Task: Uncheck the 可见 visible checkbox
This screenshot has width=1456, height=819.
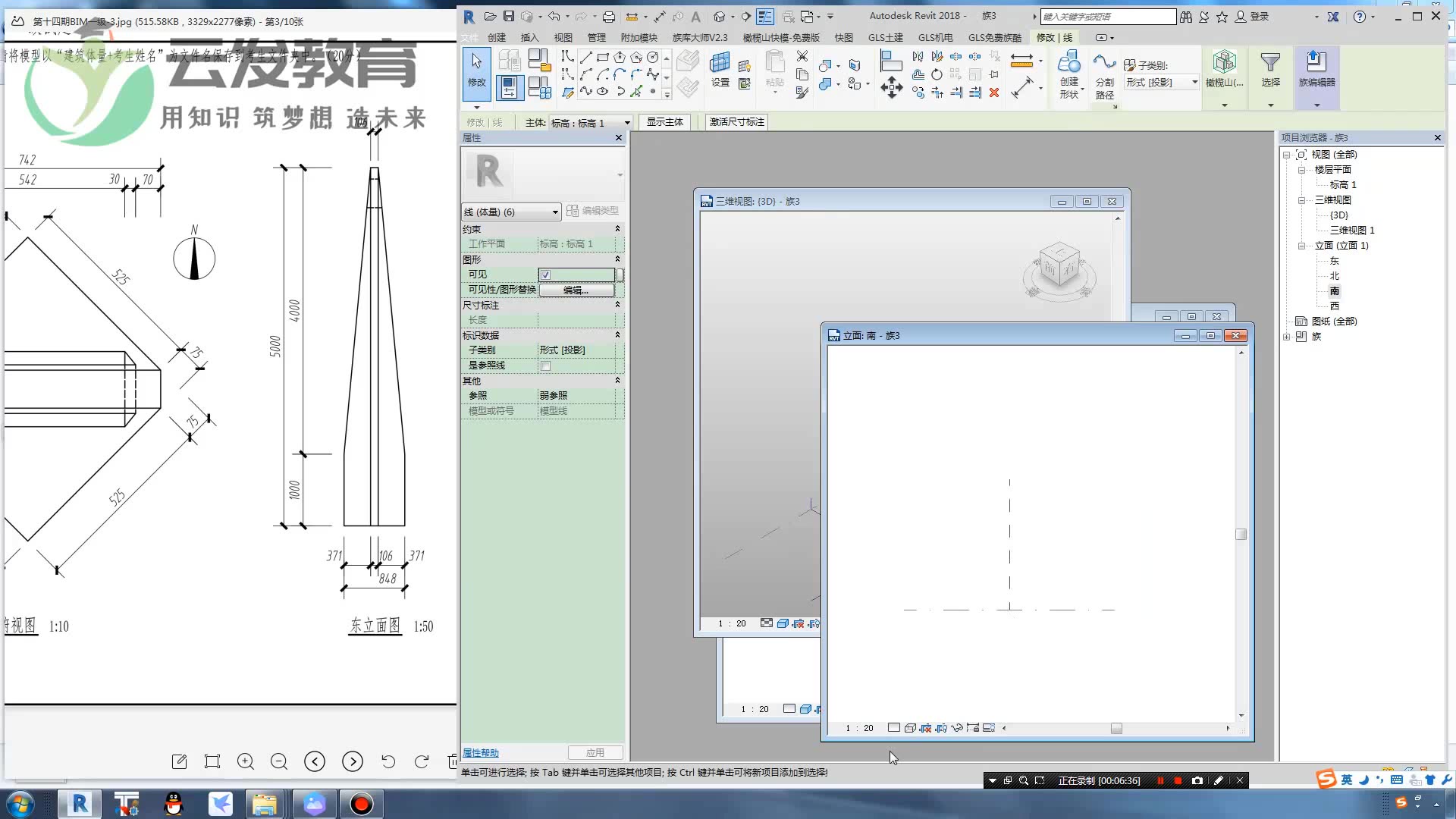Action: point(545,275)
